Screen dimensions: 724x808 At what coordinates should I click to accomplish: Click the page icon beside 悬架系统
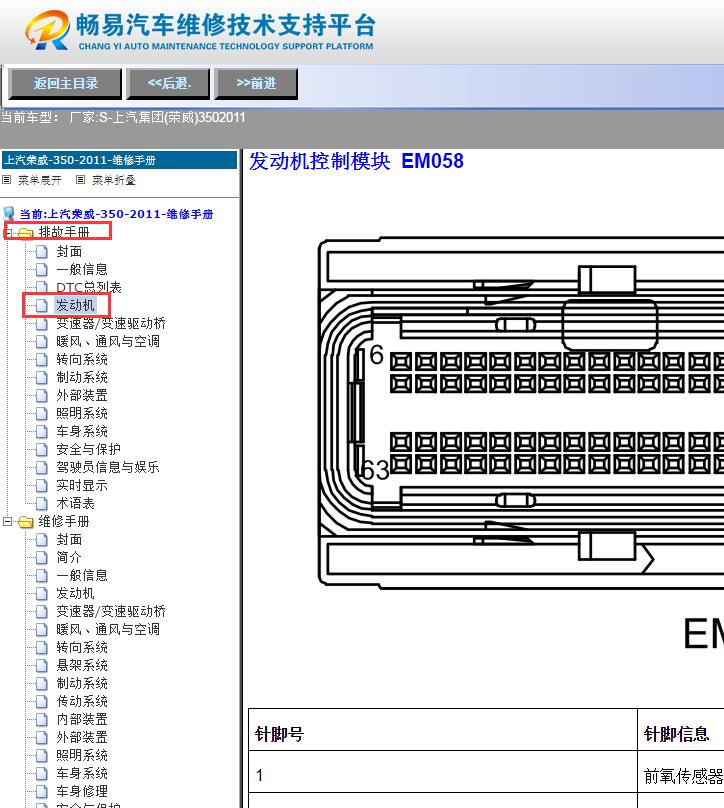[x=42, y=665]
